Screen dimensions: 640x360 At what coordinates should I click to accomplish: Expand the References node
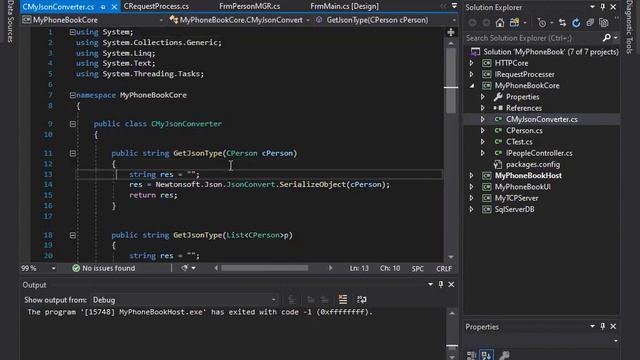[x=482, y=108]
